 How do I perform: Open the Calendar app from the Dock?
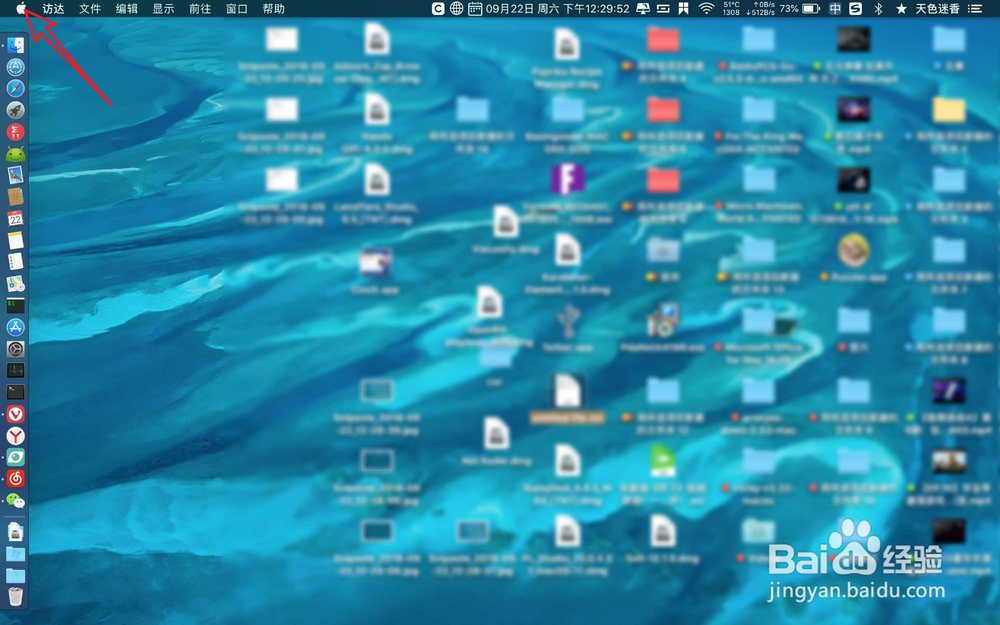[x=15, y=218]
